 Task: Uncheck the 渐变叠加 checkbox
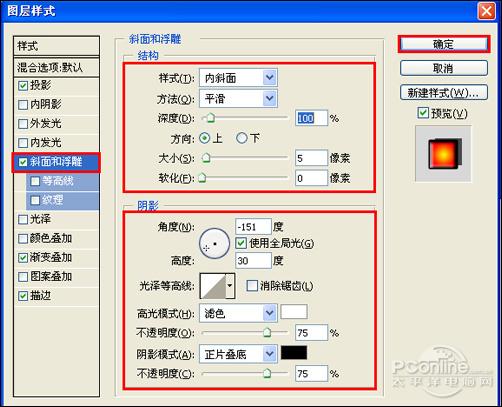click(x=23, y=257)
